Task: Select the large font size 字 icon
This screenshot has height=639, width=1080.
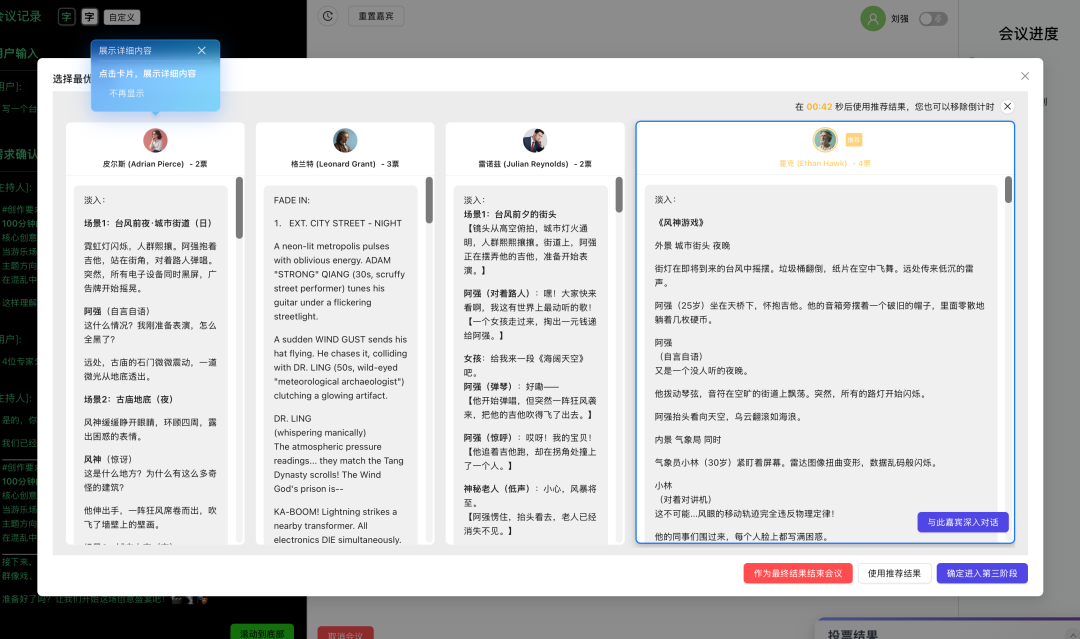Action: pos(89,17)
